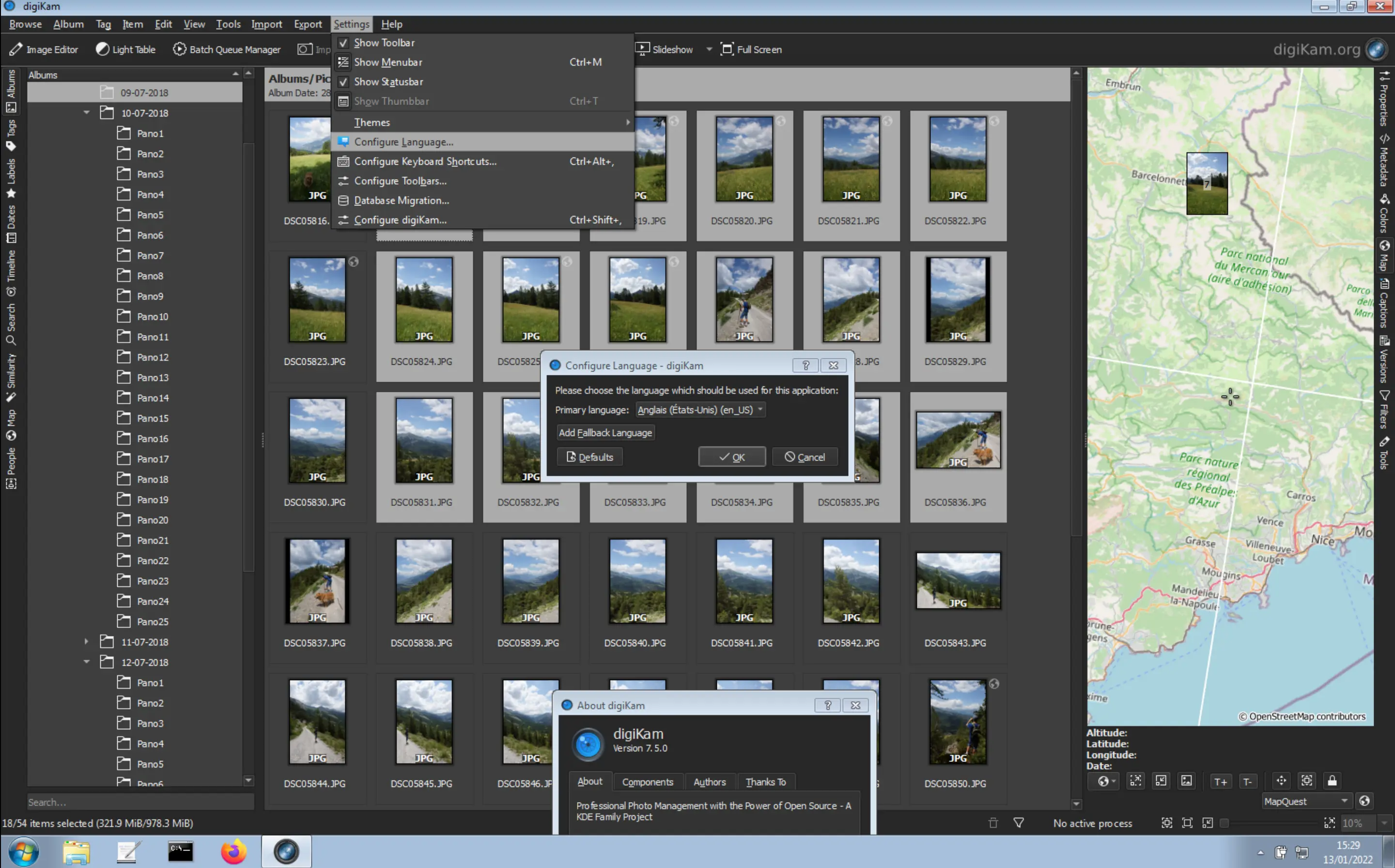This screenshot has width=1395, height=868.
Task: Uncheck Show Toolbar in the Settings menu
Action: (384, 43)
